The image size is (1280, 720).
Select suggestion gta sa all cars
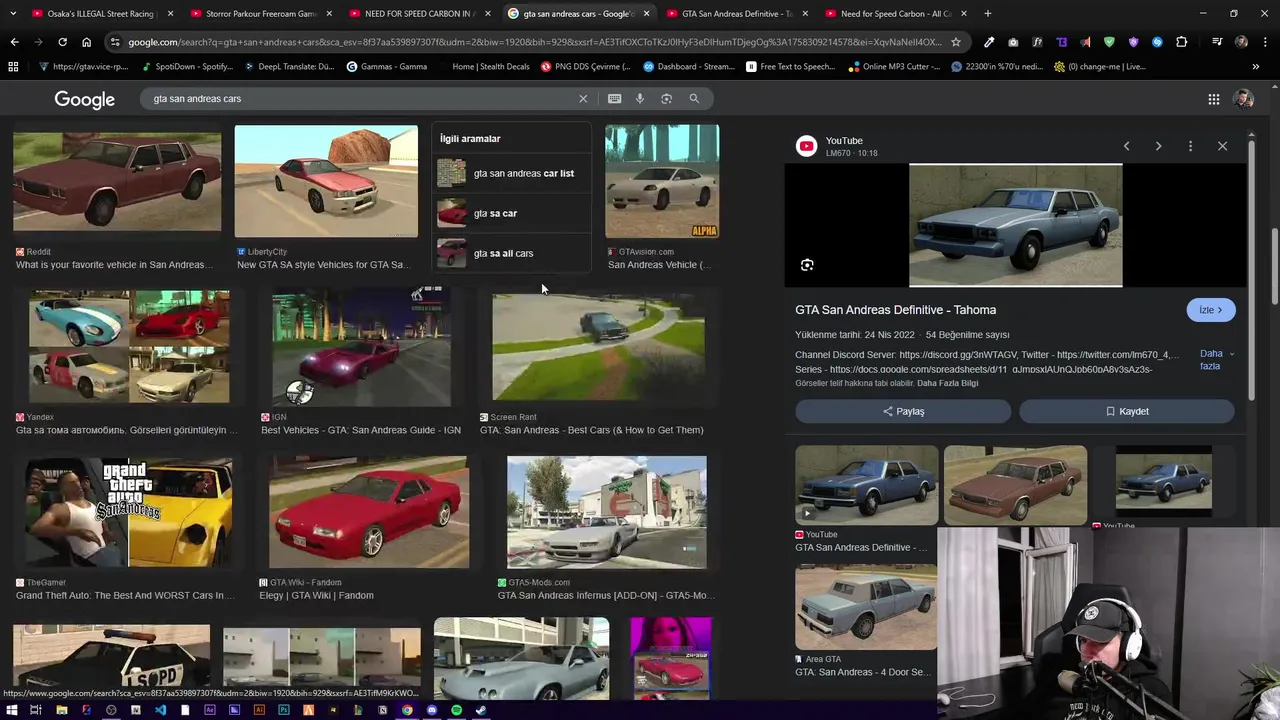[511, 253]
